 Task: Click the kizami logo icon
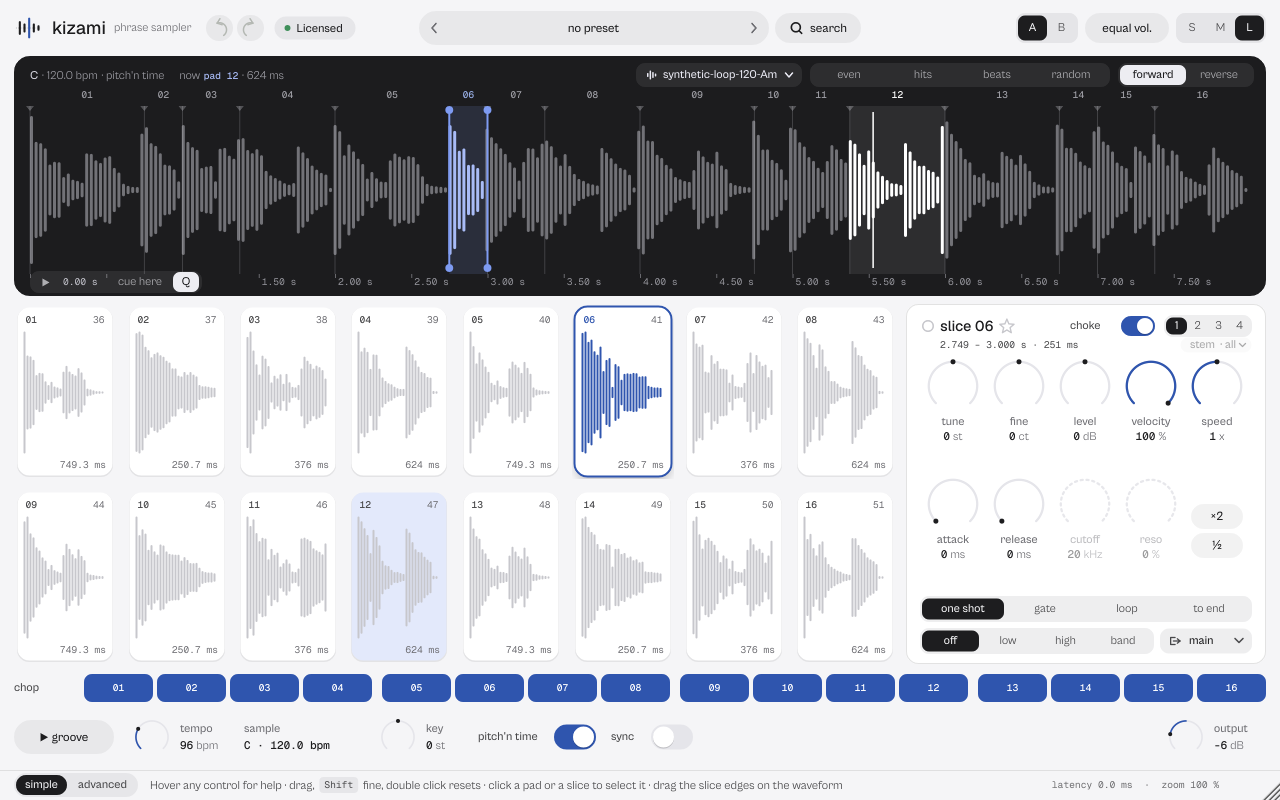click(30, 28)
